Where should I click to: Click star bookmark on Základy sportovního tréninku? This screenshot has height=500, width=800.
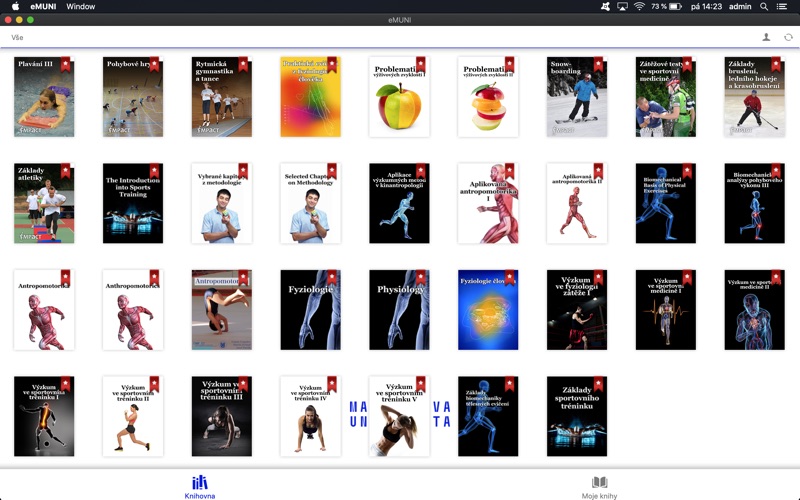tap(598, 384)
